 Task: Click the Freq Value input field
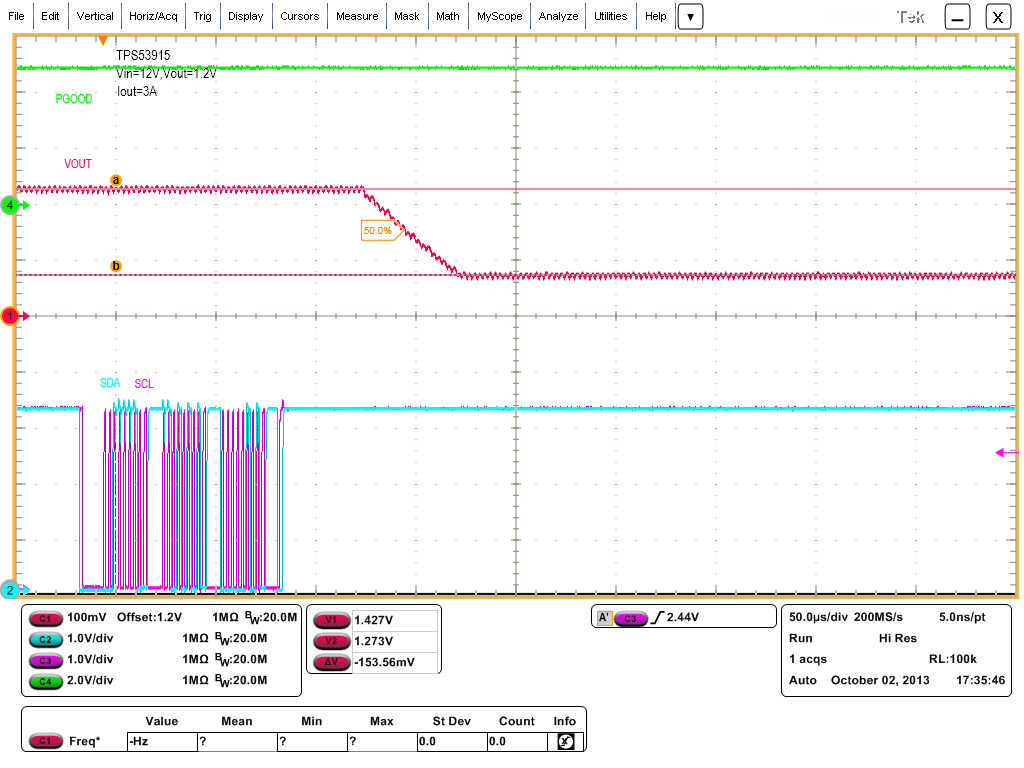tap(161, 741)
